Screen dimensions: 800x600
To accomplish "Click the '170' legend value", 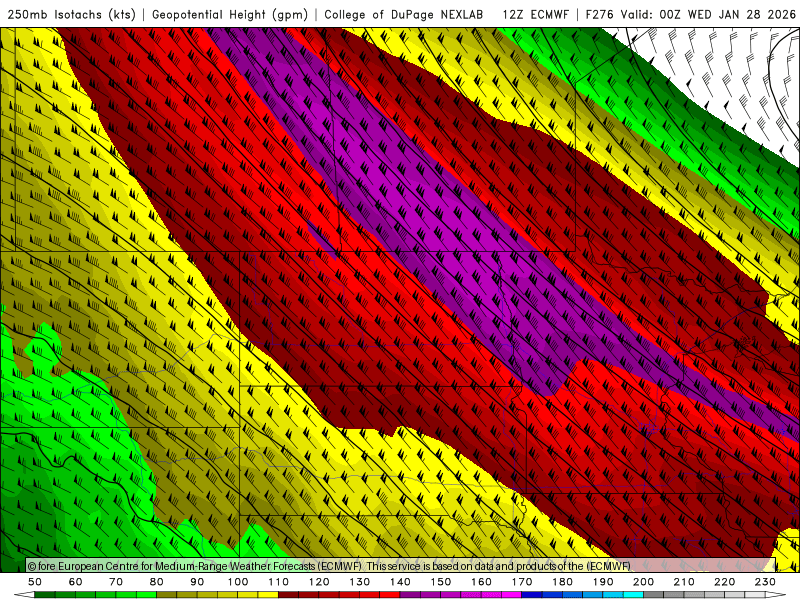I will pos(522,582).
